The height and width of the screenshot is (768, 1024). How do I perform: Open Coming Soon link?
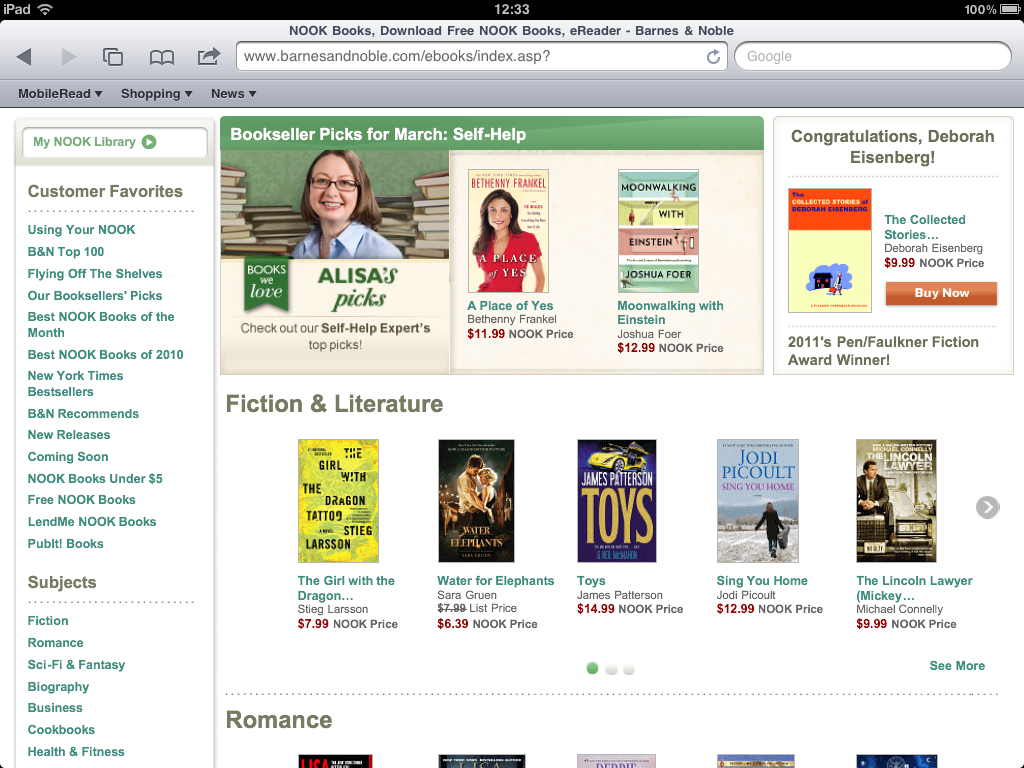coord(68,457)
